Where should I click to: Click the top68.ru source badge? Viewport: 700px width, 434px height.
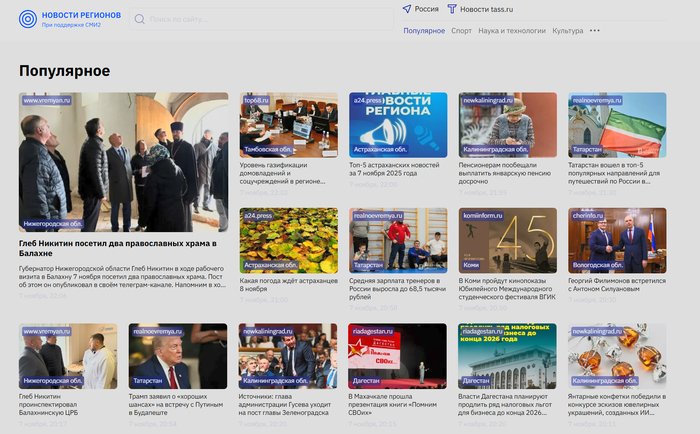pyautogui.click(x=257, y=101)
